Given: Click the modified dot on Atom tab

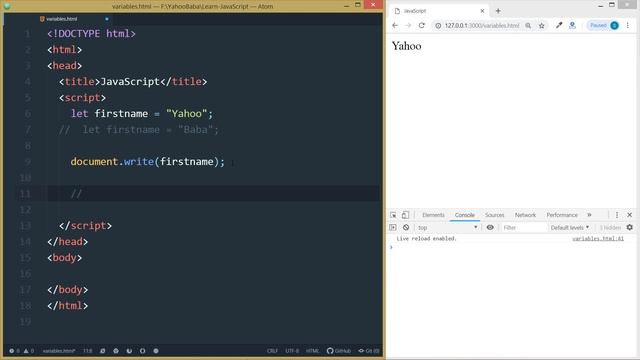Looking at the screenshot, I should (107, 19).
